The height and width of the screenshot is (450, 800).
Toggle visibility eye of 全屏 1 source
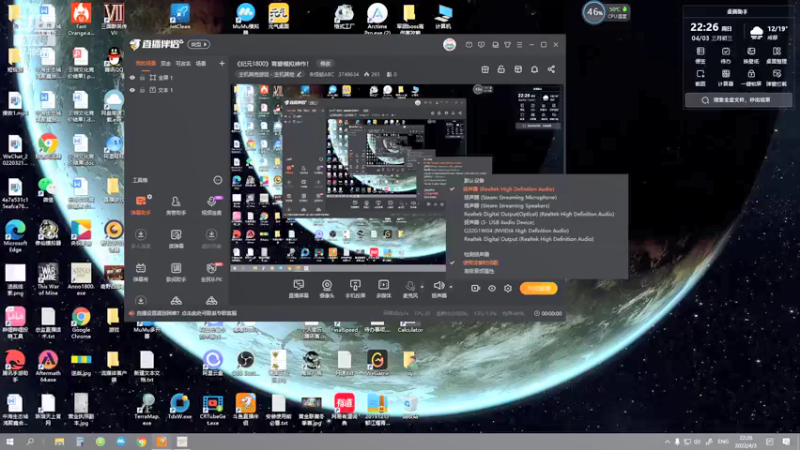(x=133, y=78)
